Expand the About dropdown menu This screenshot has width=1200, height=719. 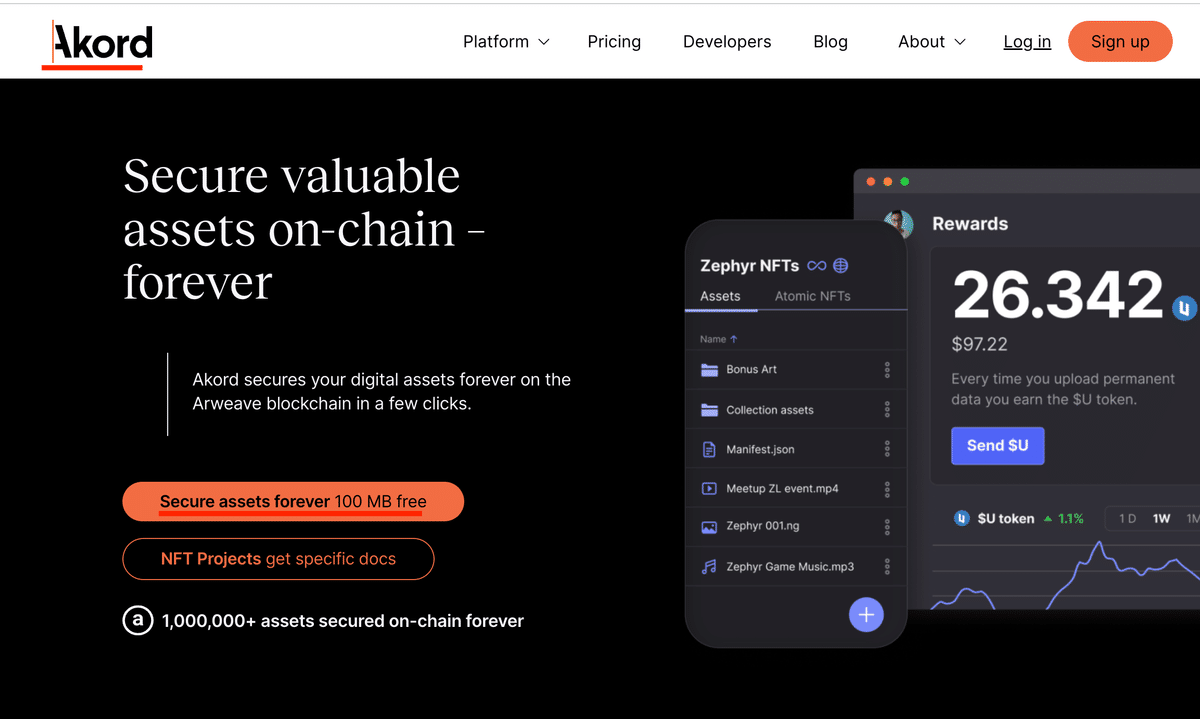(931, 42)
